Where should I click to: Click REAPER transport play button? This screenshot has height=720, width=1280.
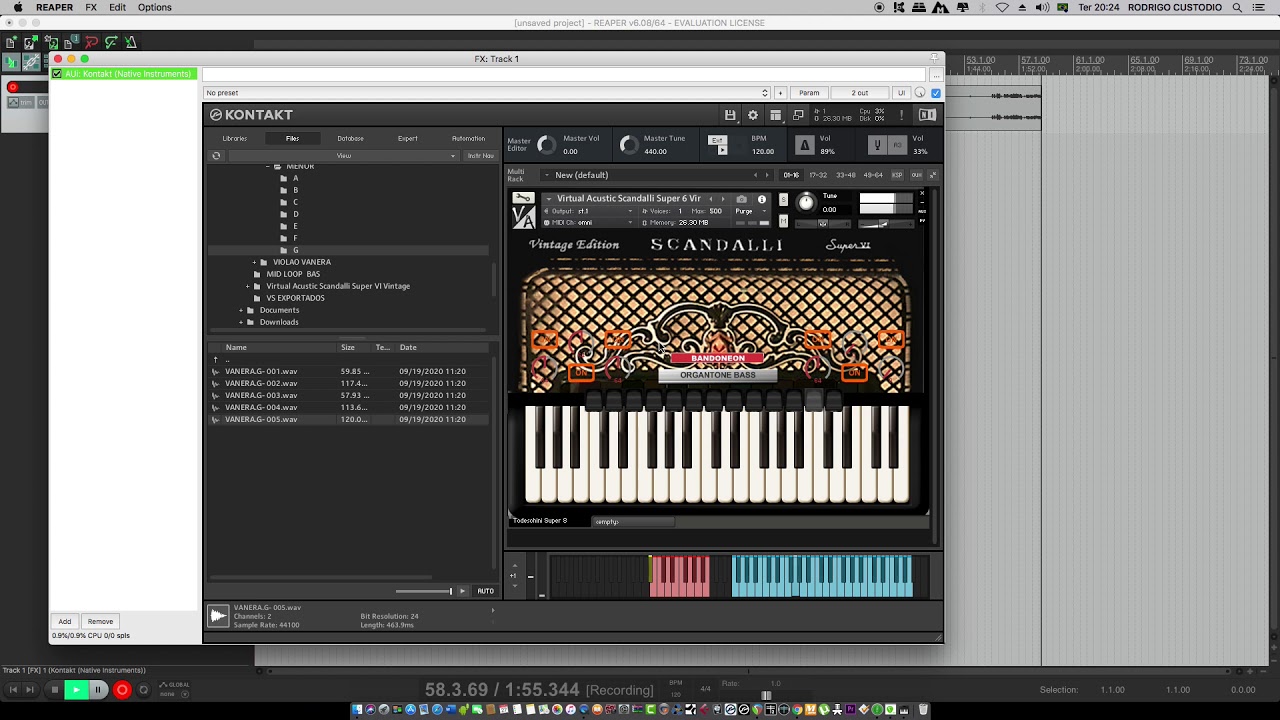tap(76, 689)
